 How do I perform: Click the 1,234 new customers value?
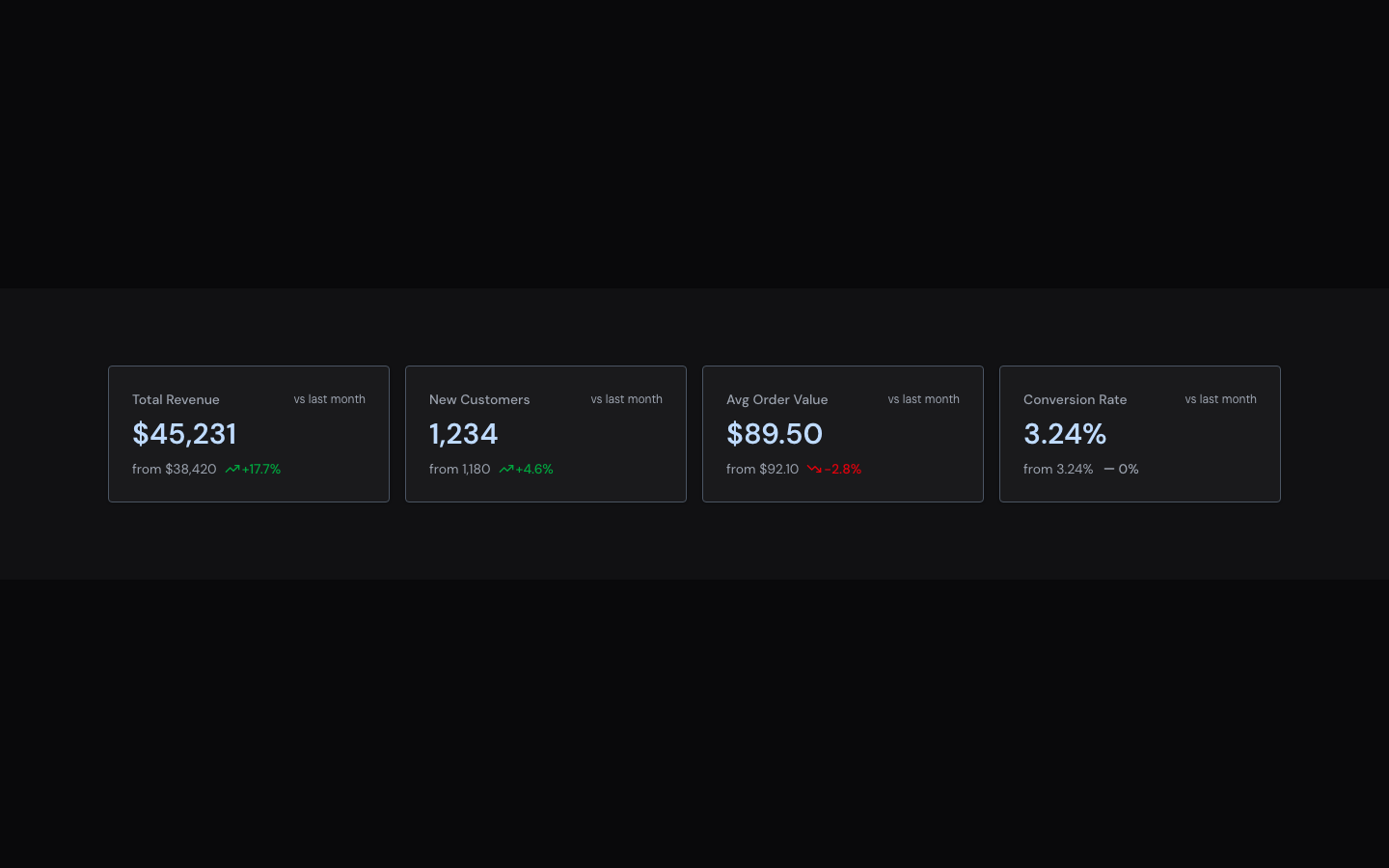tap(464, 434)
